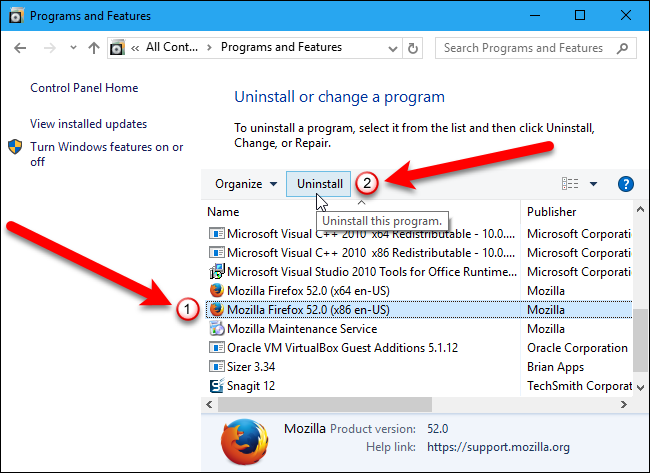
Task: Click the Back navigation arrow
Action: (x=18, y=48)
